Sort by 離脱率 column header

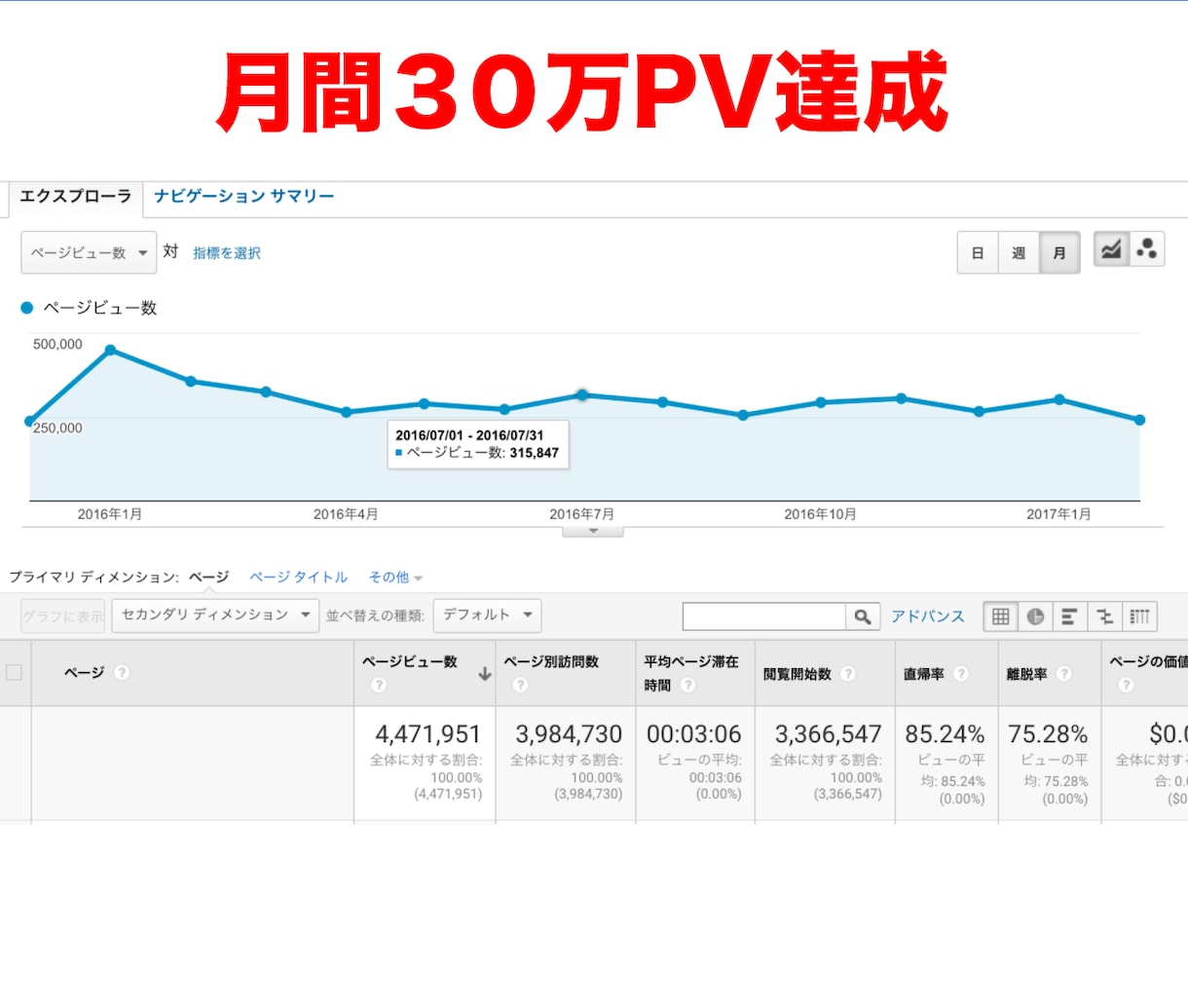1026,674
